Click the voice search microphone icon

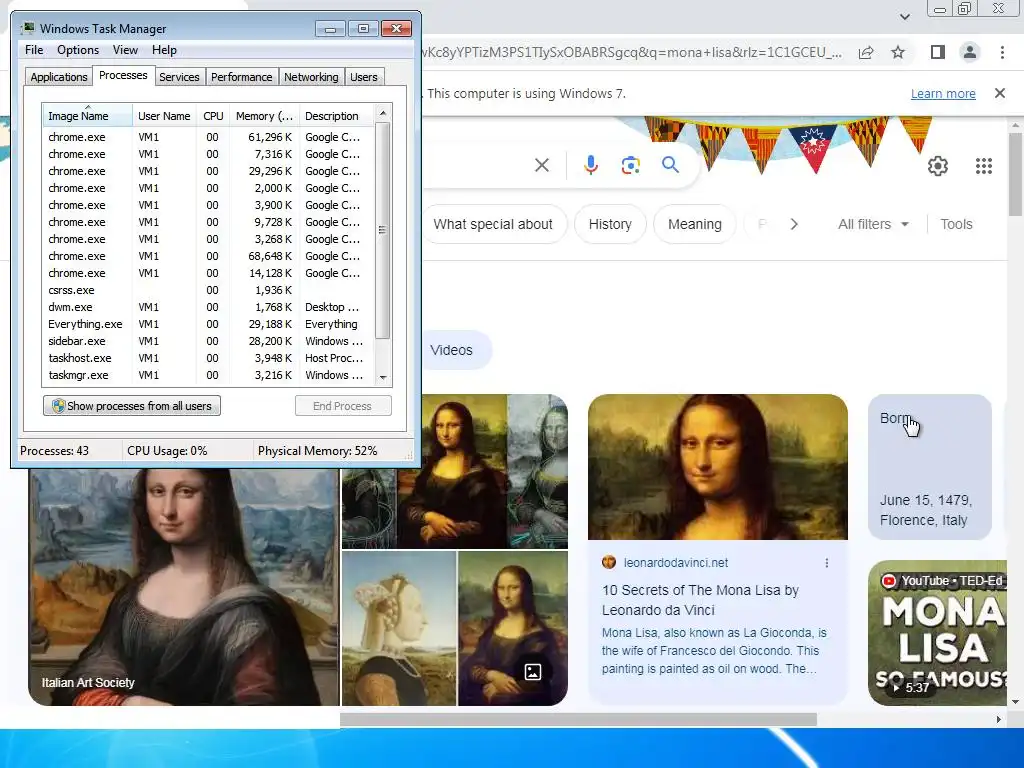tap(590, 165)
